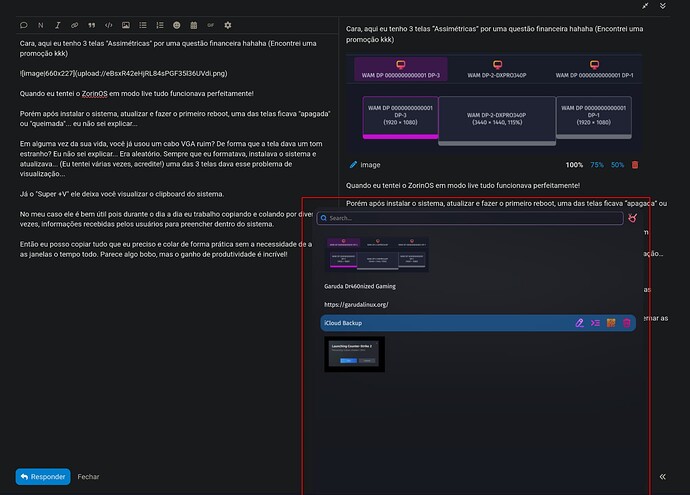This screenshot has height=495, width=690.
Task: Open the composer options gear menu
Action: click(228, 24)
